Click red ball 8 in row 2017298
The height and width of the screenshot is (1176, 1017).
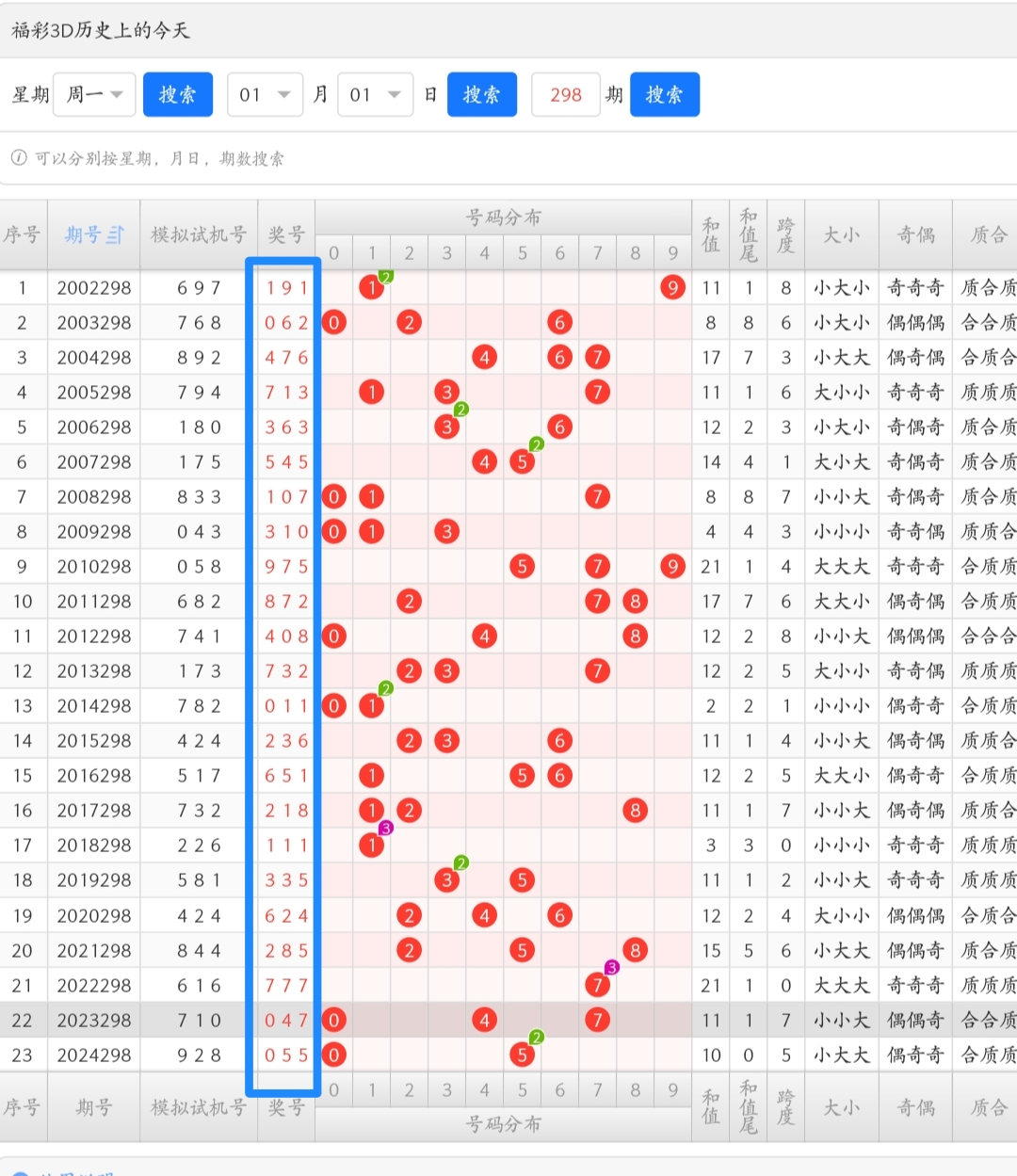coord(635,811)
